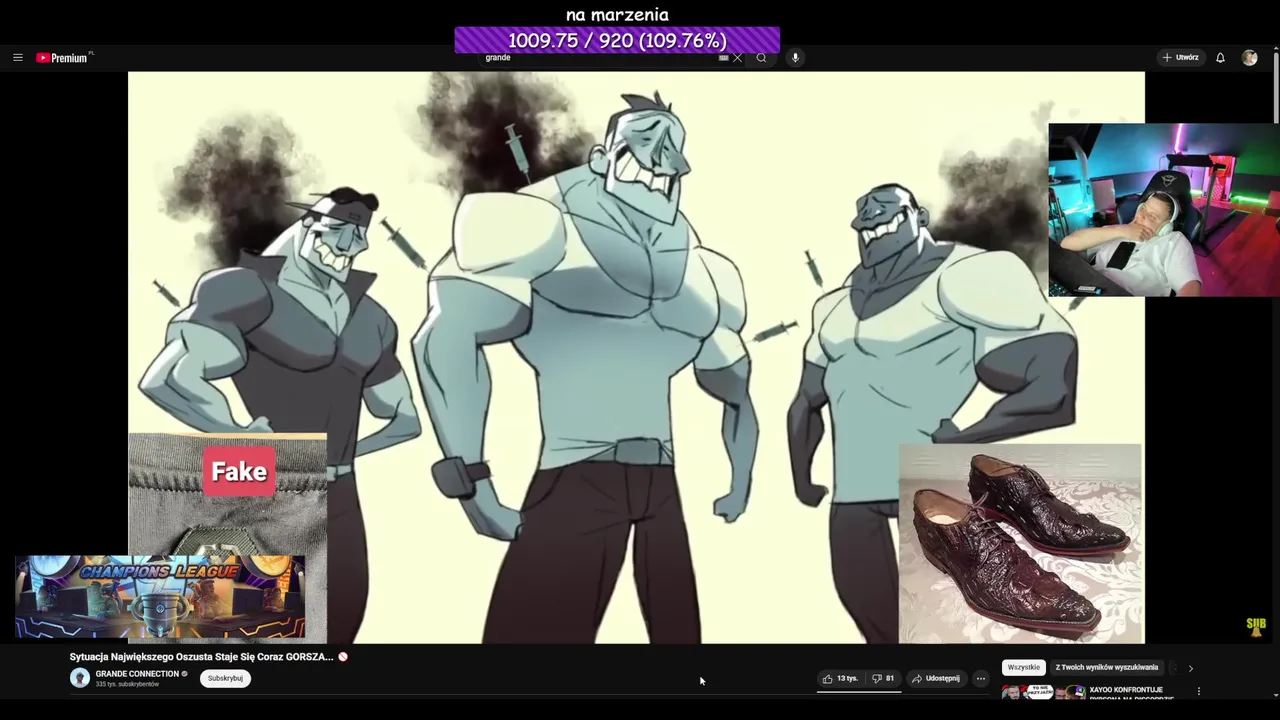Subscribe with the Subskrybuj button
The height and width of the screenshot is (720, 1280).
tap(225, 678)
